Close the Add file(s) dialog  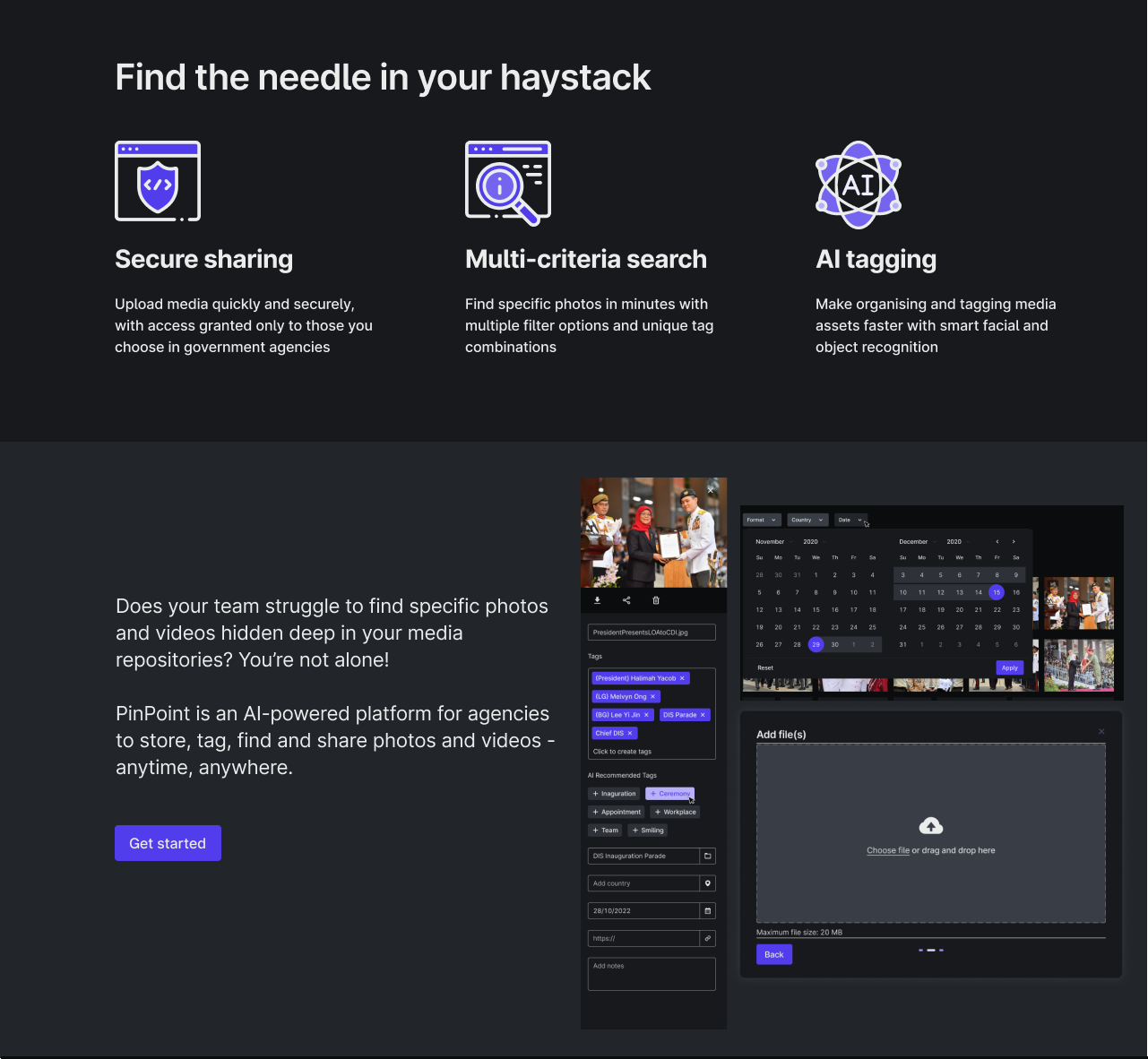click(1101, 732)
